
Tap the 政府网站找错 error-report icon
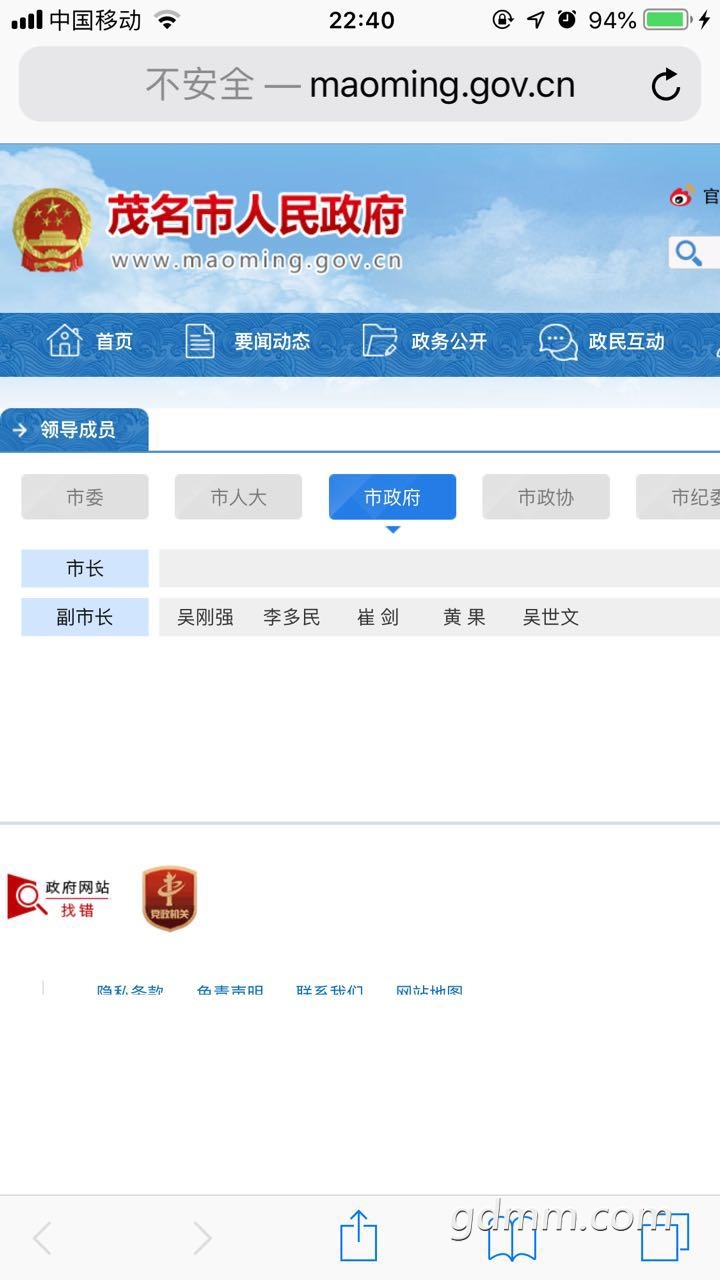(x=59, y=898)
